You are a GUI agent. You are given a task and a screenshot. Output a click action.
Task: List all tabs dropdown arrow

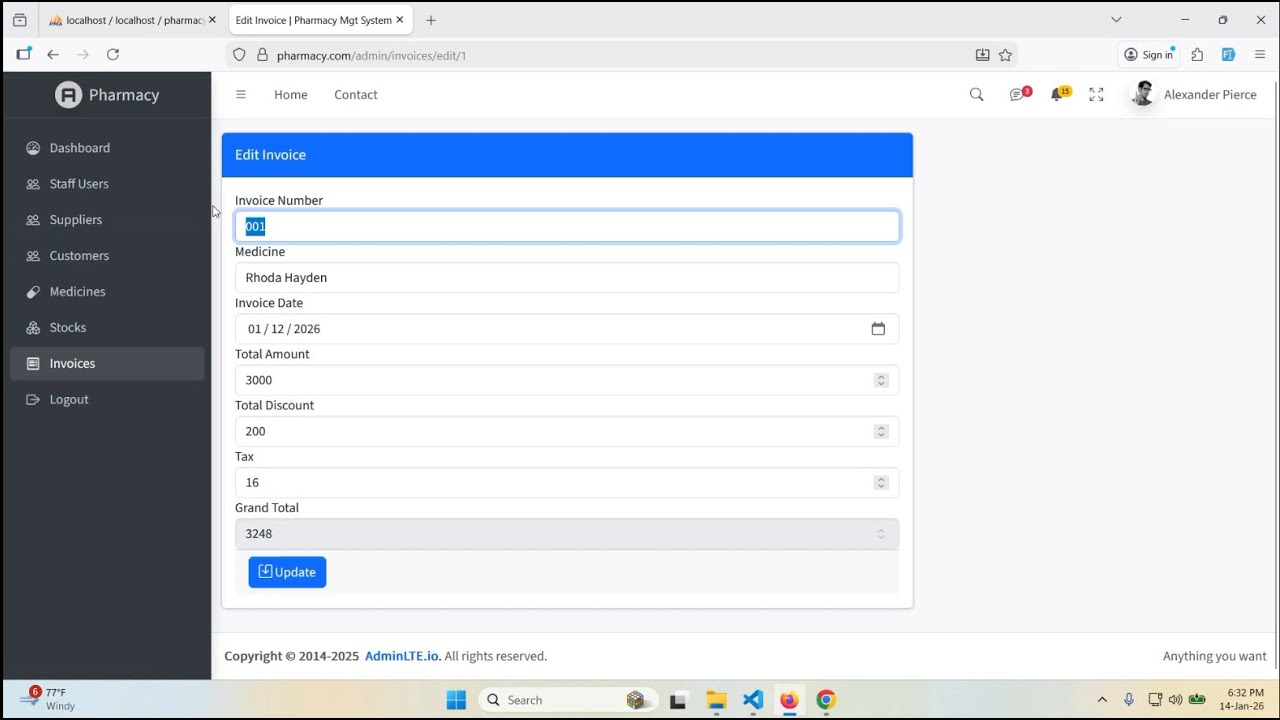pyautogui.click(x=1116, y=20)
